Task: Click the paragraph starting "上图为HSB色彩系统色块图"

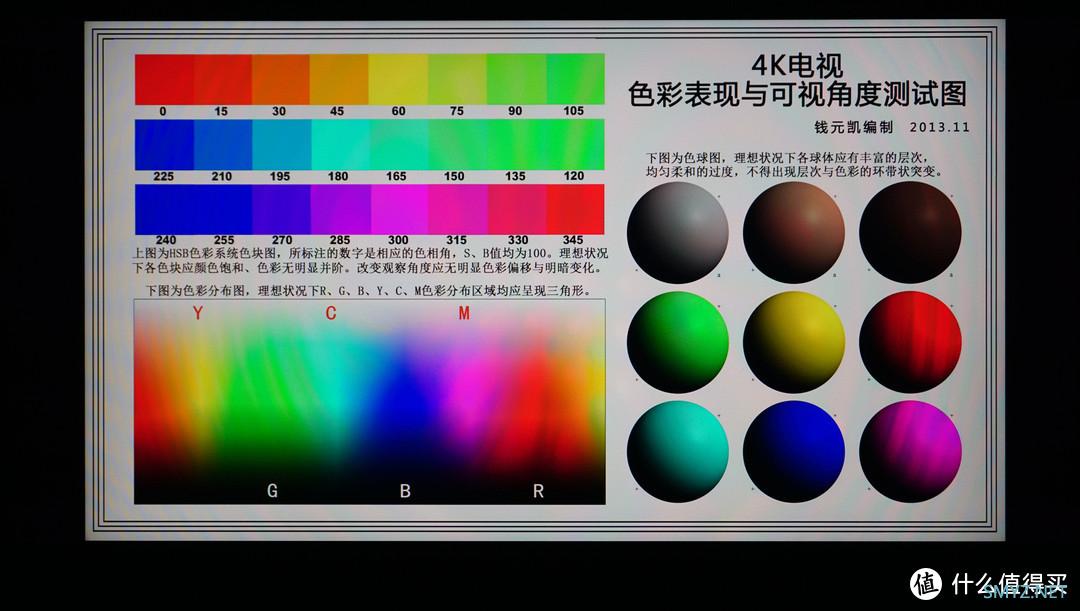Action: tap(370, 260)
